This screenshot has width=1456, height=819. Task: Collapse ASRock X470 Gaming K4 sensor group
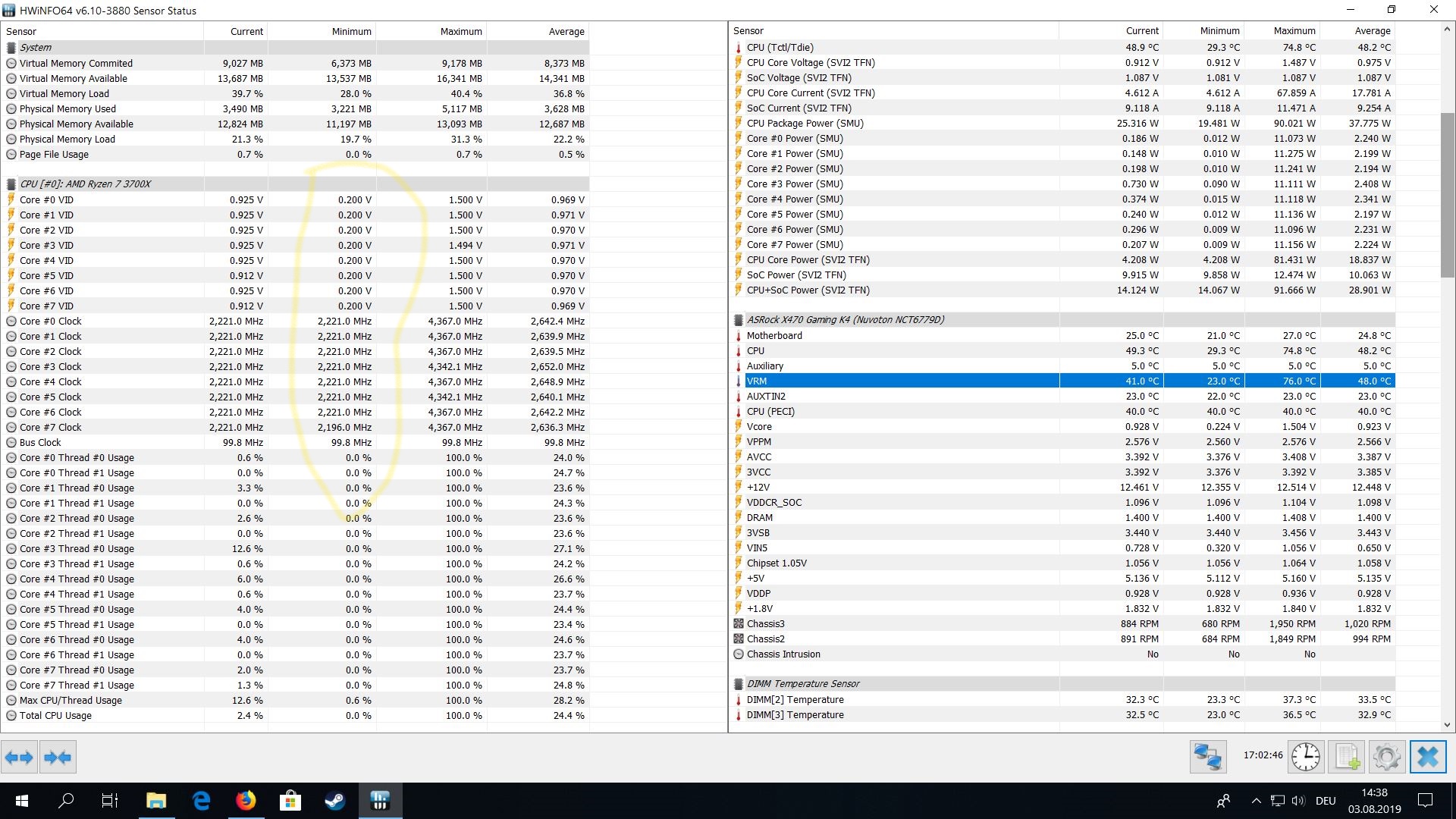[x=845, y=319]
